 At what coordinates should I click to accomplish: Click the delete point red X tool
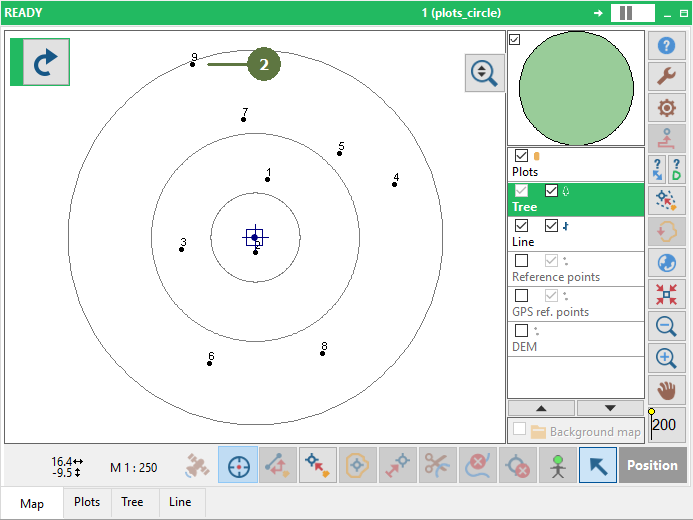tap(518, 465)
